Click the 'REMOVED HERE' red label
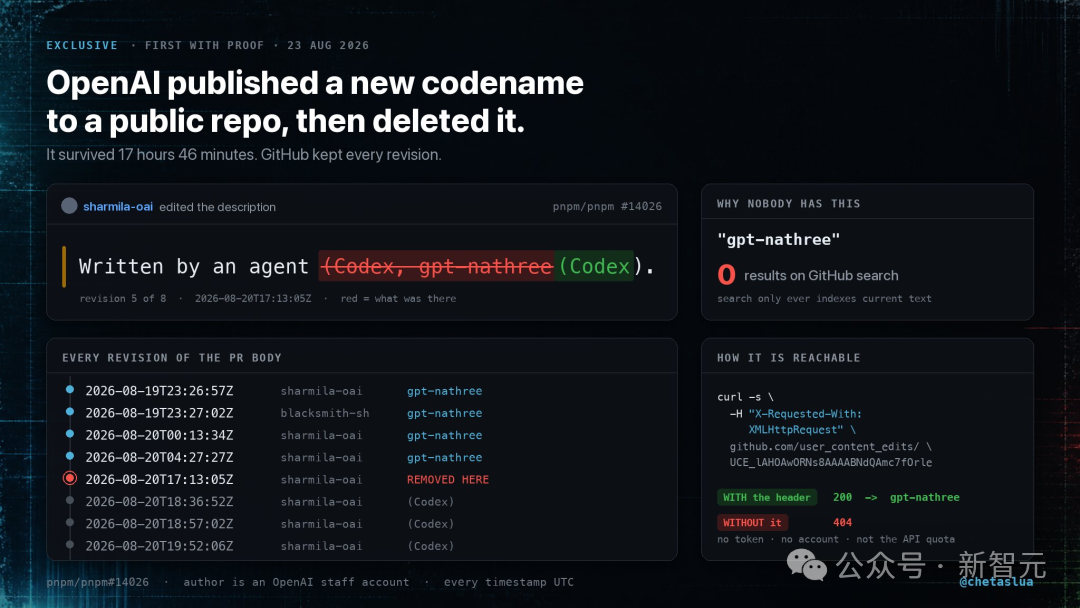1080x608 pixels. click(448, 479)
